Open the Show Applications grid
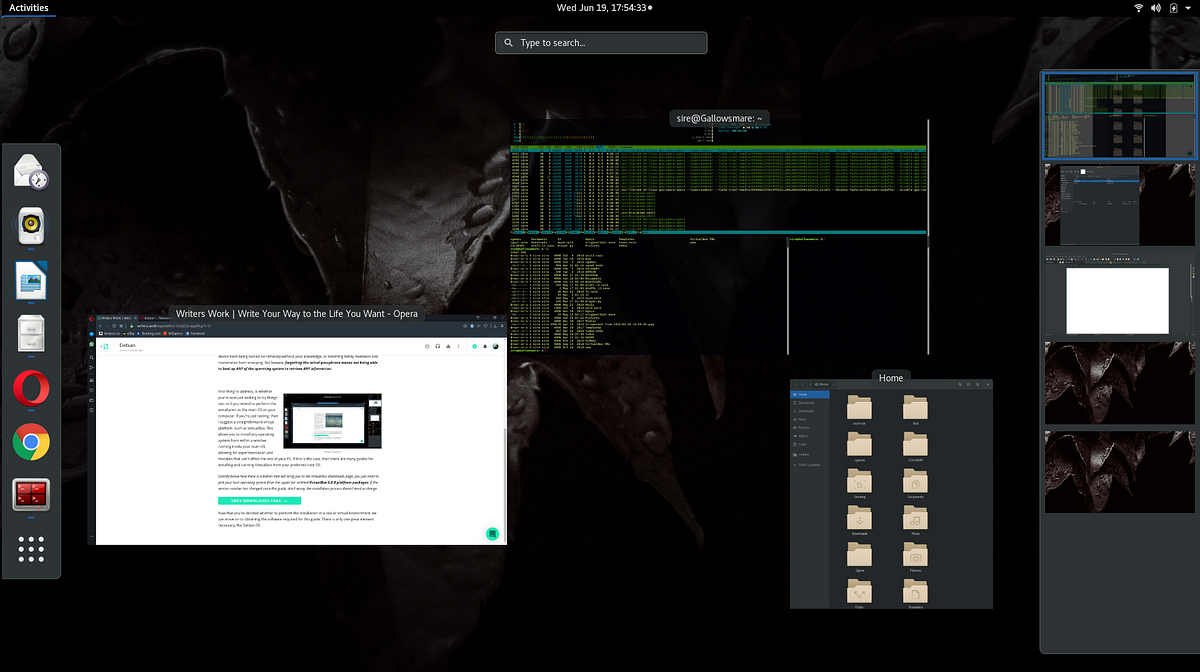 (31, 549)
